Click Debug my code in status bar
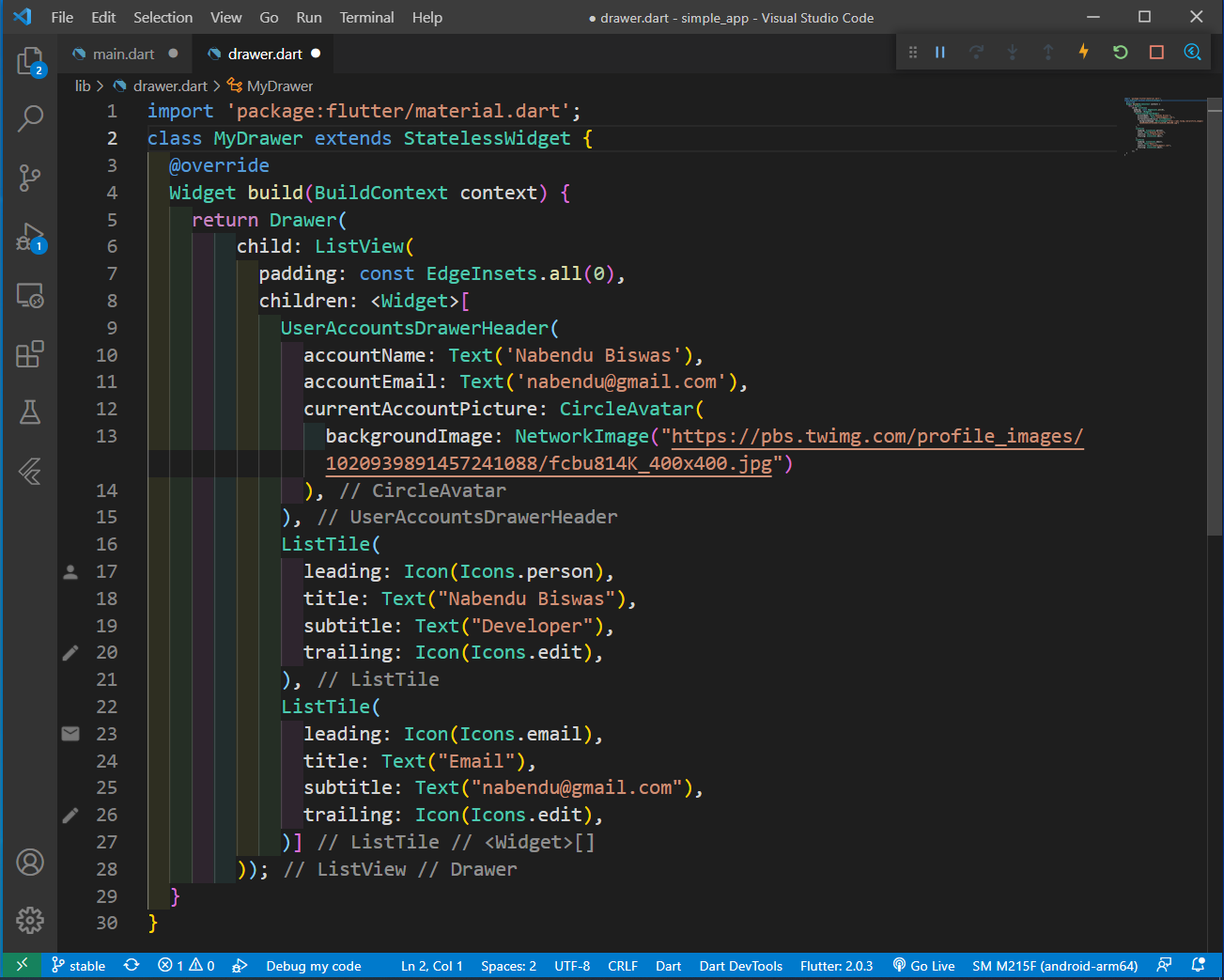1224x980 pixels. (x=314, y=966)
